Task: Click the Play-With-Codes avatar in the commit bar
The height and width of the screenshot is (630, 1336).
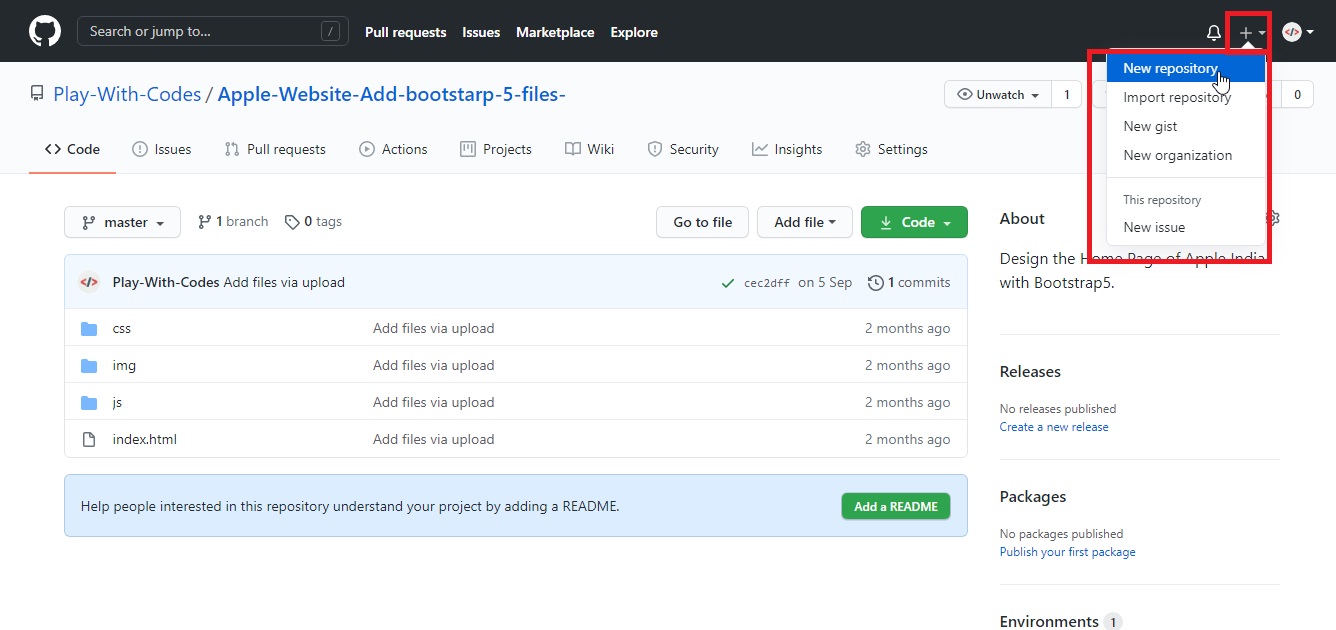Action: click(89, 282)
